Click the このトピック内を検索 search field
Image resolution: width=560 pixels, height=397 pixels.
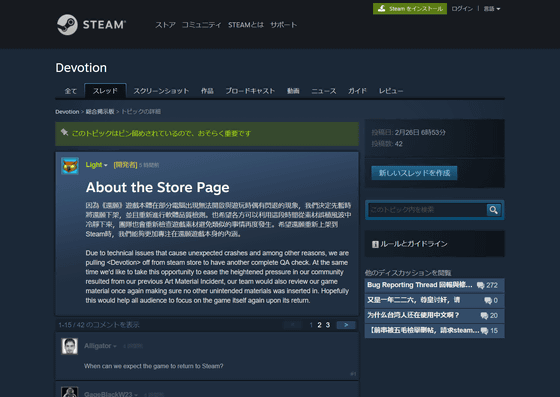(x=427, y=210)
